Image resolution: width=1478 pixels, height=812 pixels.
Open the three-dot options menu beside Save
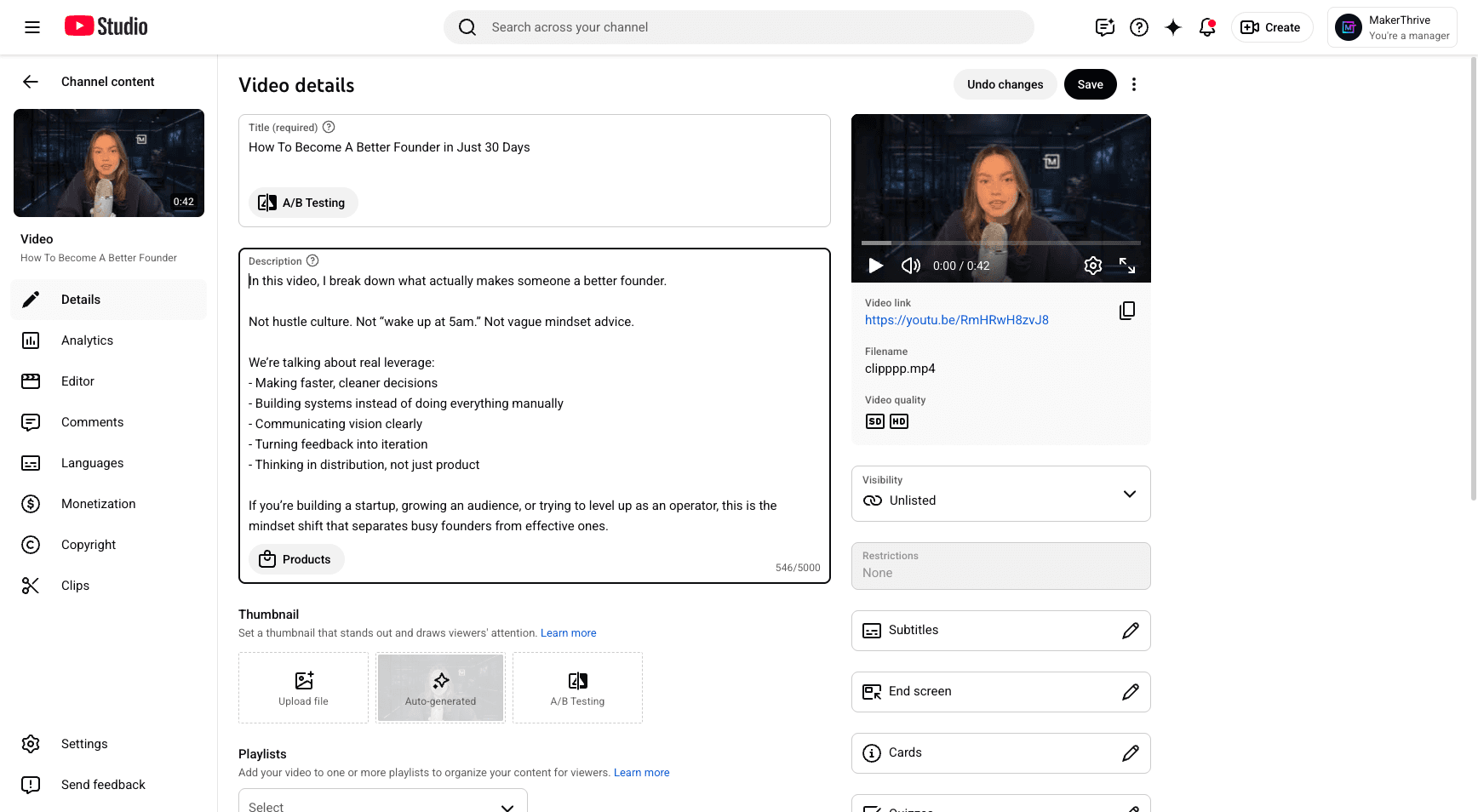1134,84
